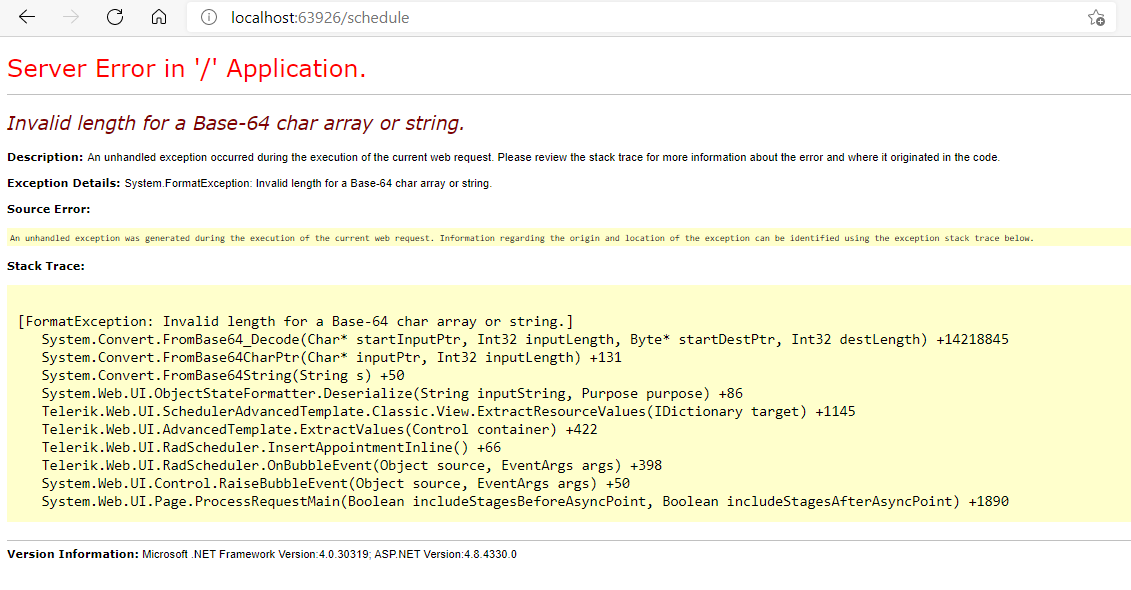
Task: Click the 'Page.ProcessRequestMain' stack line
Action: click(x=525, y=501)
